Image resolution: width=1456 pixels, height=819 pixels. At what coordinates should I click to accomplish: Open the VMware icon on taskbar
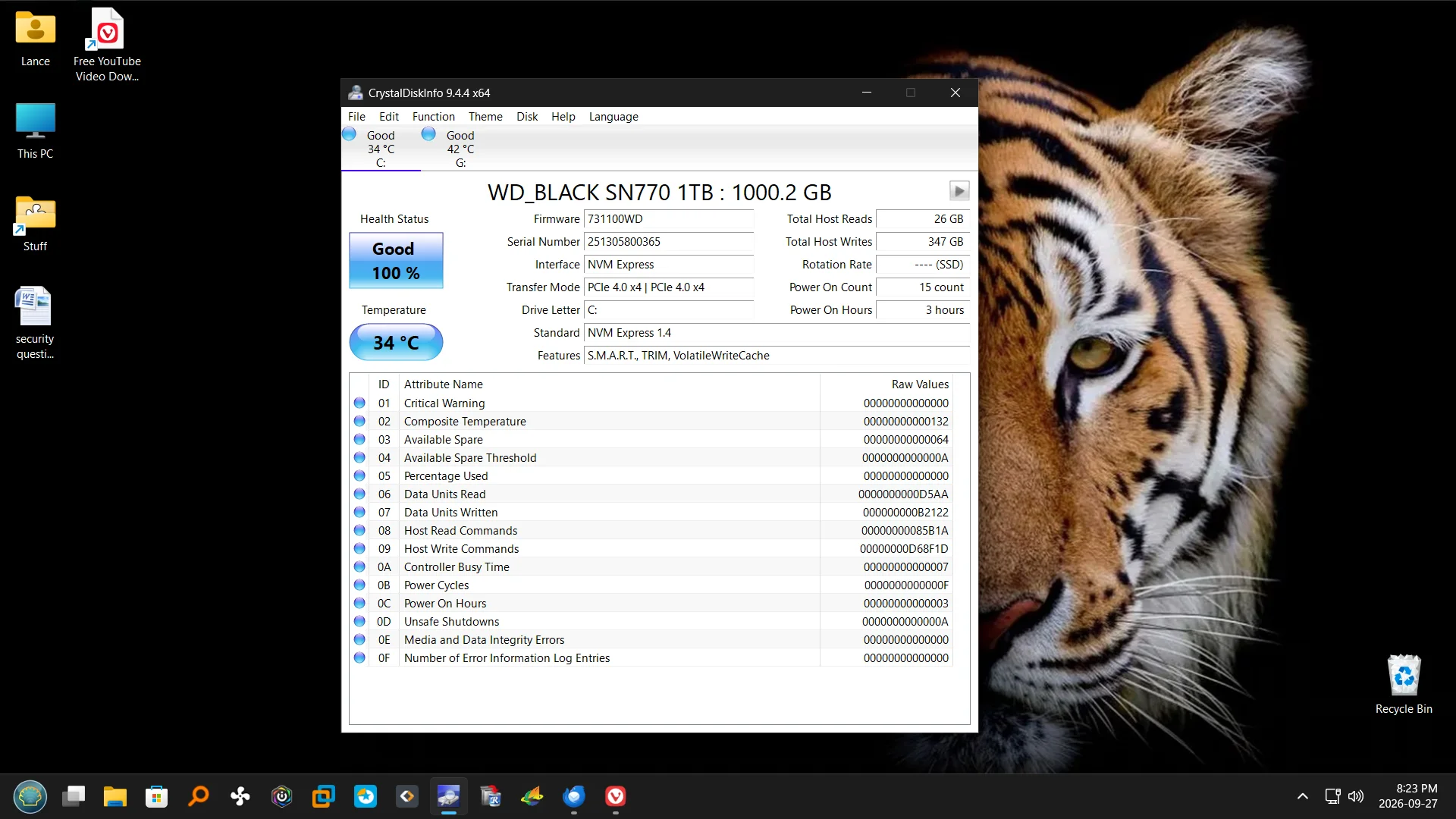coord(324,796)
